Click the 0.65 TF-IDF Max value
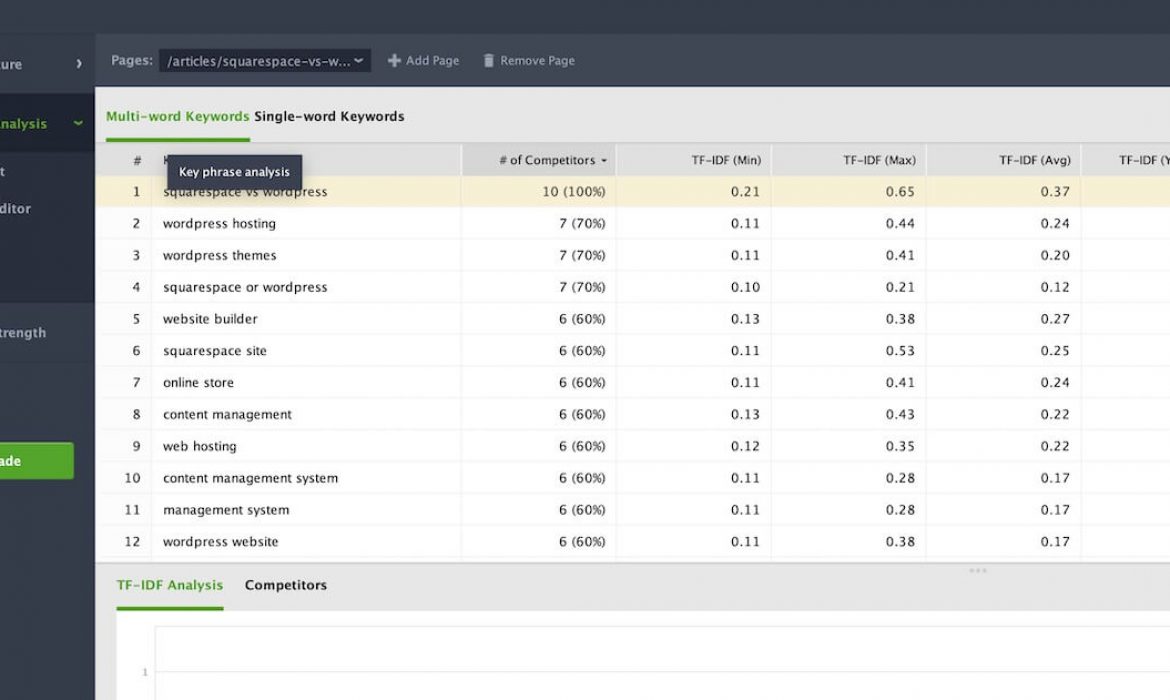Viewport: 1170px width, 700px height. (x=900, y=192)
